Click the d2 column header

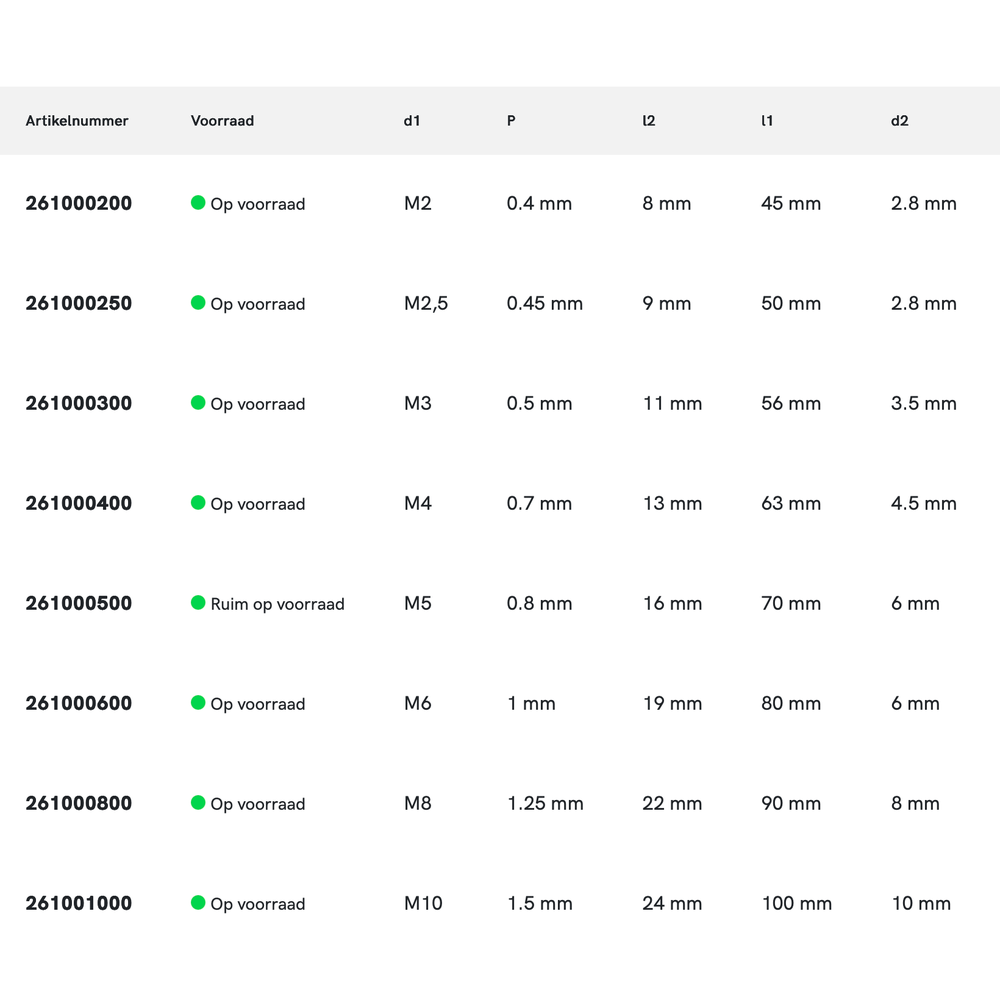(900, 121)
